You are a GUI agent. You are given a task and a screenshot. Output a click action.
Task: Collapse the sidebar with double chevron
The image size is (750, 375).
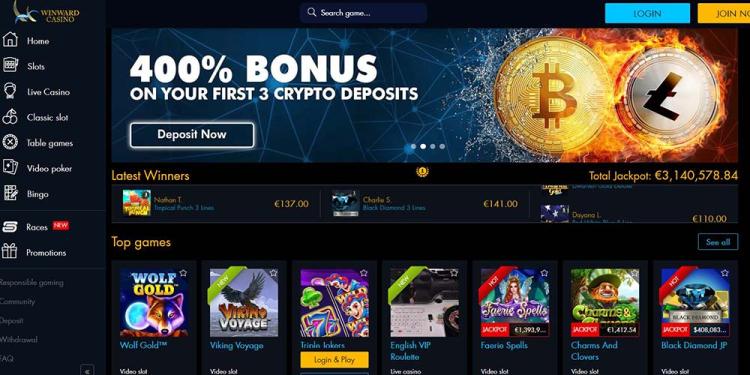(x=87, y=370)
